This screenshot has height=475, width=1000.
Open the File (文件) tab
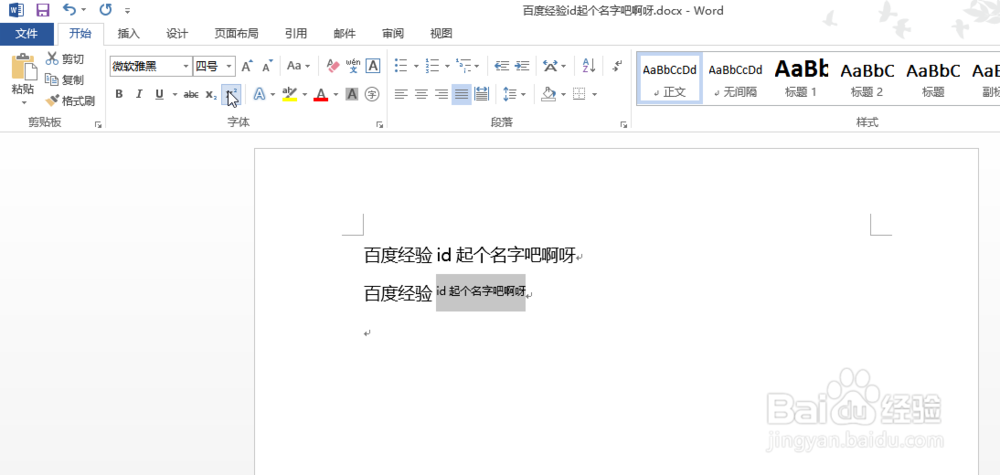pos(26,34)
